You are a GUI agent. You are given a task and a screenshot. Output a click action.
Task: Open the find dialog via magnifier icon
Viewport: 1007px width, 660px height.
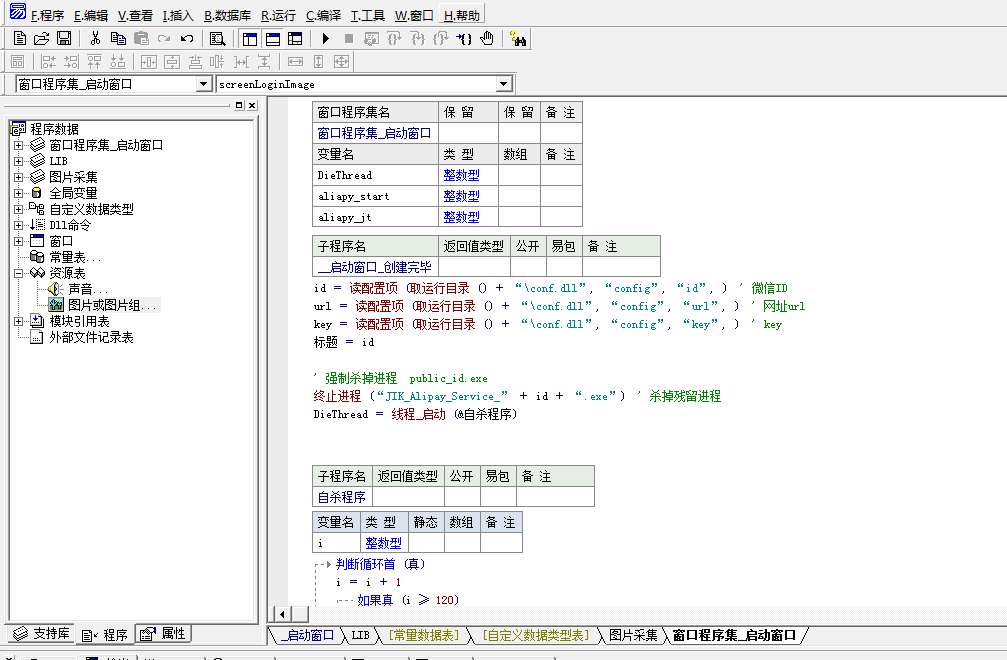[x=217, y=38]
